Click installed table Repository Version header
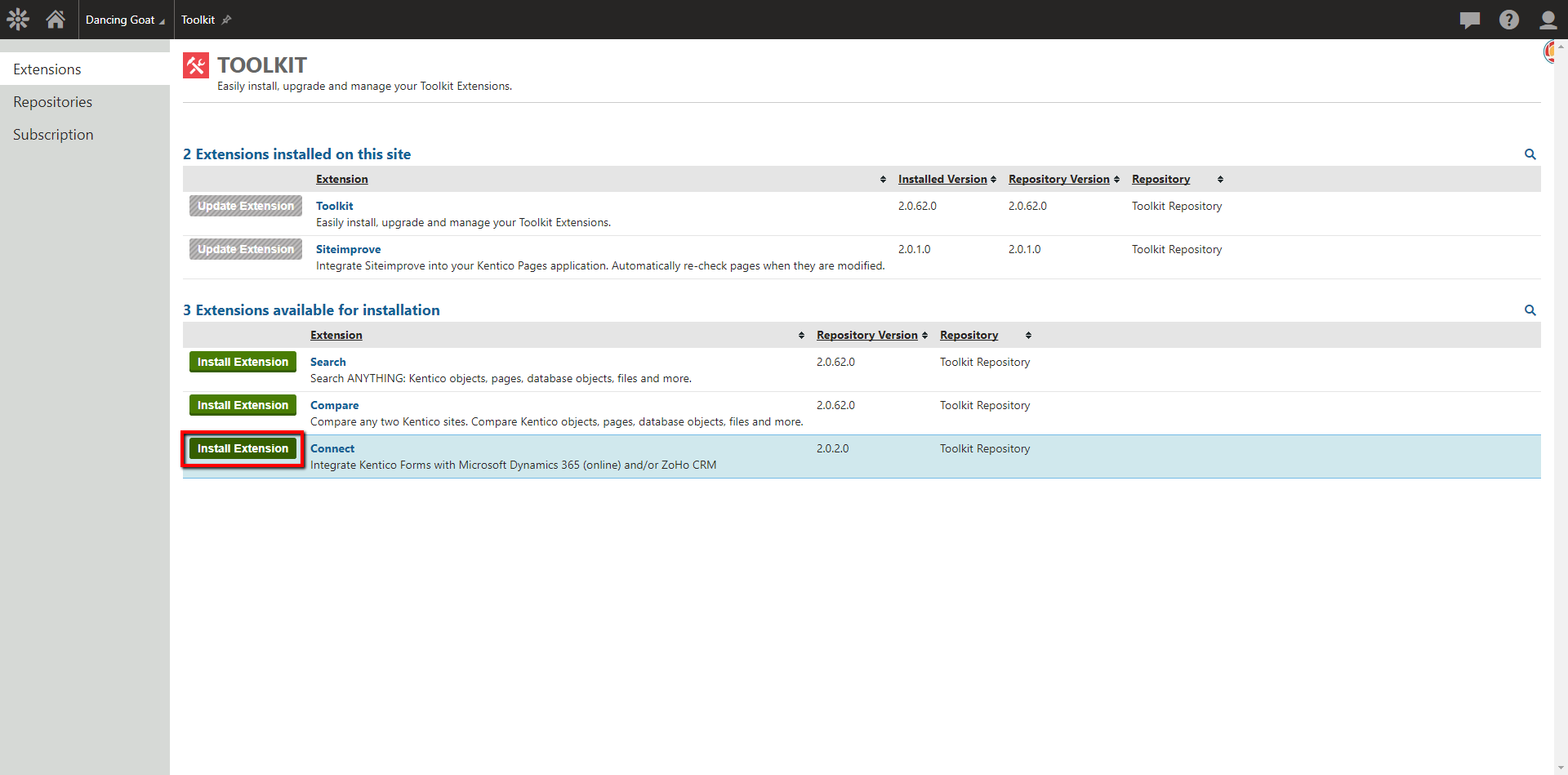Screen dimensions: 1568x775 (x=1058, y=179)
